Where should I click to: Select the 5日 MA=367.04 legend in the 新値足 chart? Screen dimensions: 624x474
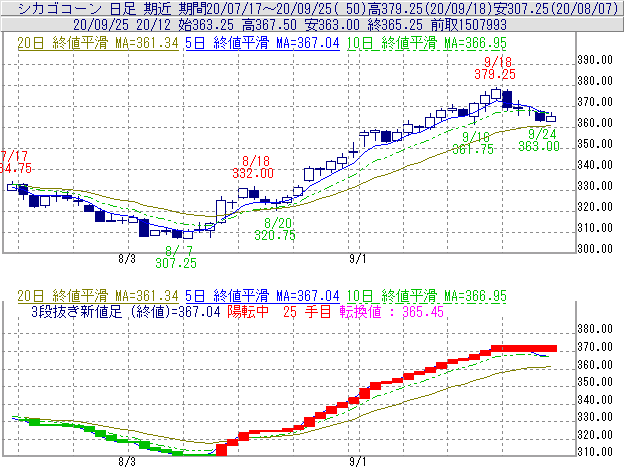(x=263, y=296)
